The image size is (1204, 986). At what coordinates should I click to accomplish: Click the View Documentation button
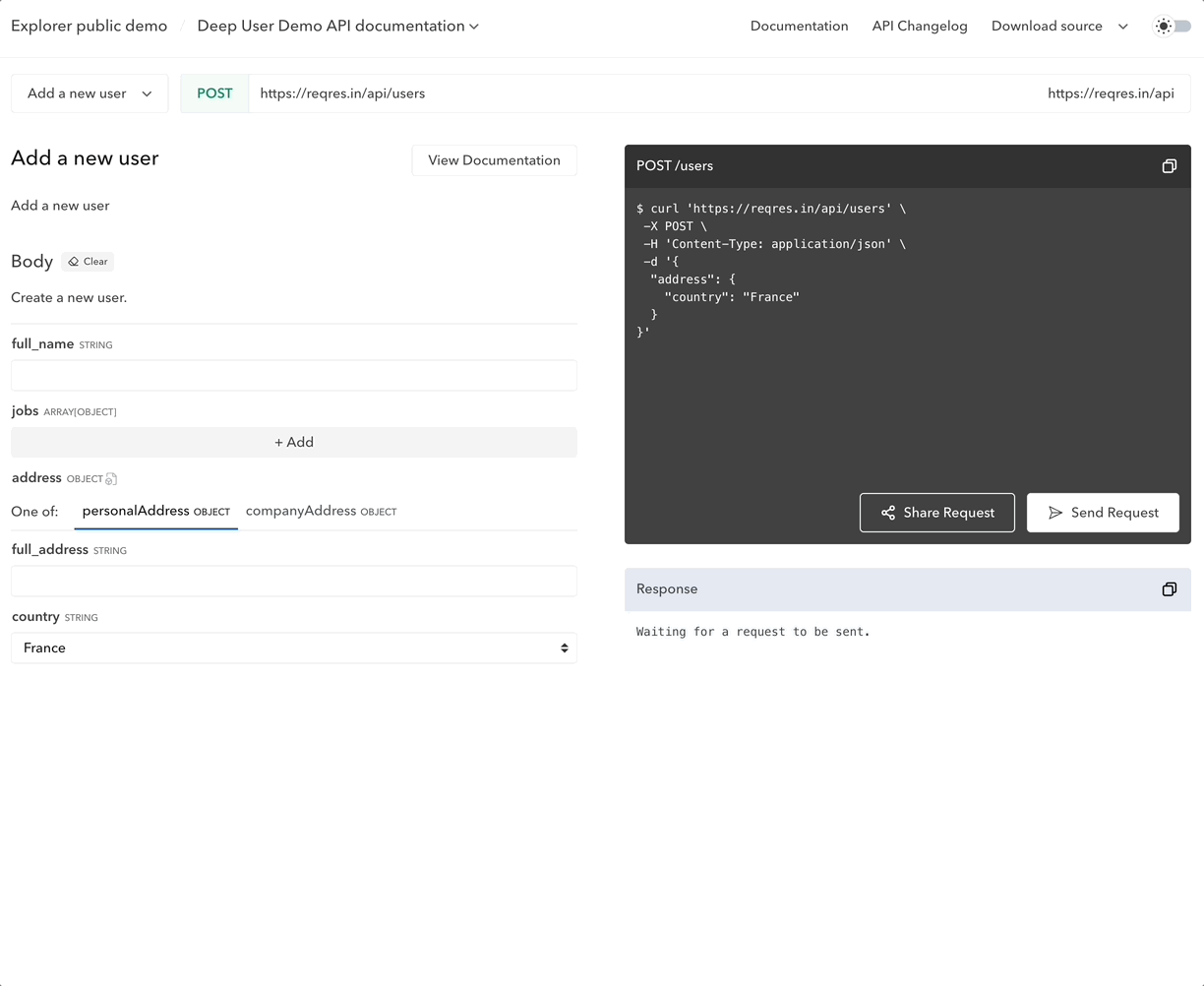click(494, 160)
